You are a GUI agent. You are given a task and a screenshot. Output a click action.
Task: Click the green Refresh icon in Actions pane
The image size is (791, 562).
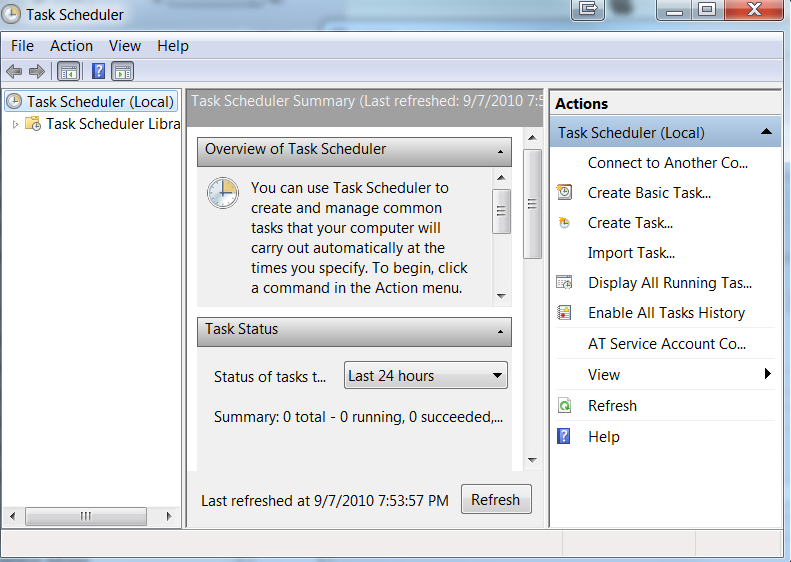(564, 406)
